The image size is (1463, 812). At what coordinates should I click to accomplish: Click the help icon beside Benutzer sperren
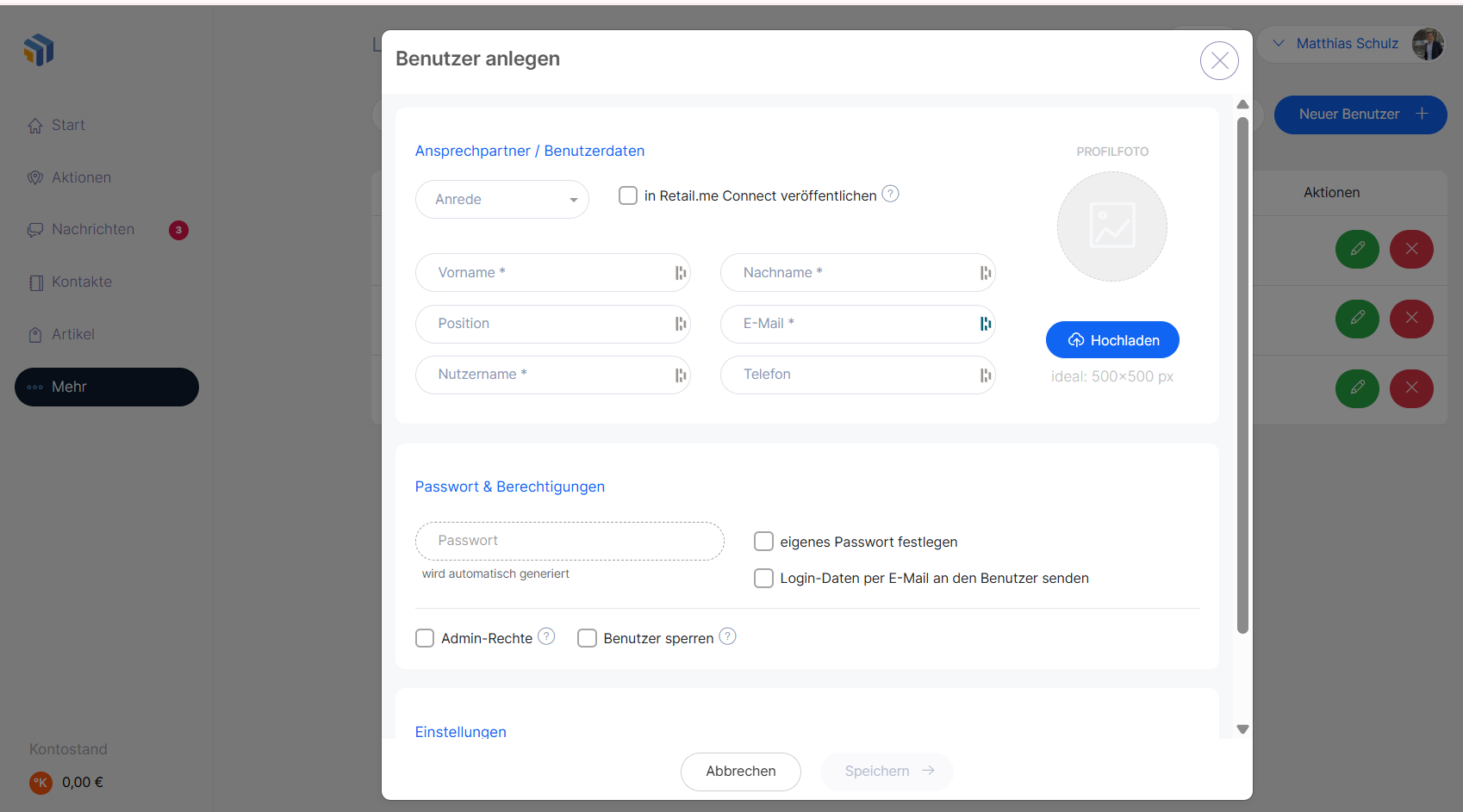point(727,636)
